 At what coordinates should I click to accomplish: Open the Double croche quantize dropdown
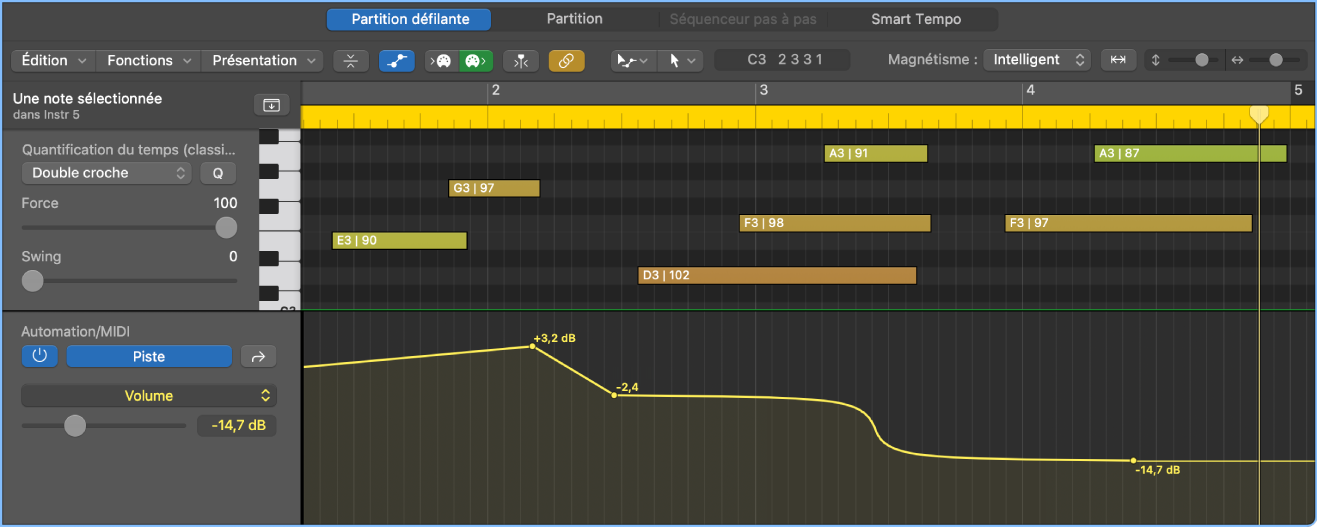click(106, 173)
